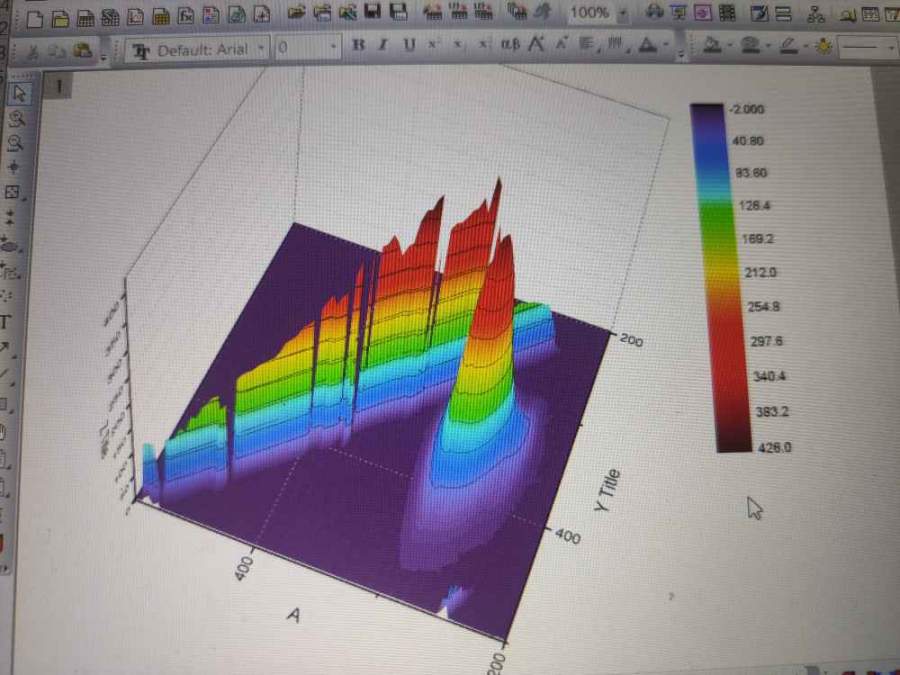The image size is (900, 675).
Task: Open the Default: Arial font dropdown
Action: coord(262,48)
